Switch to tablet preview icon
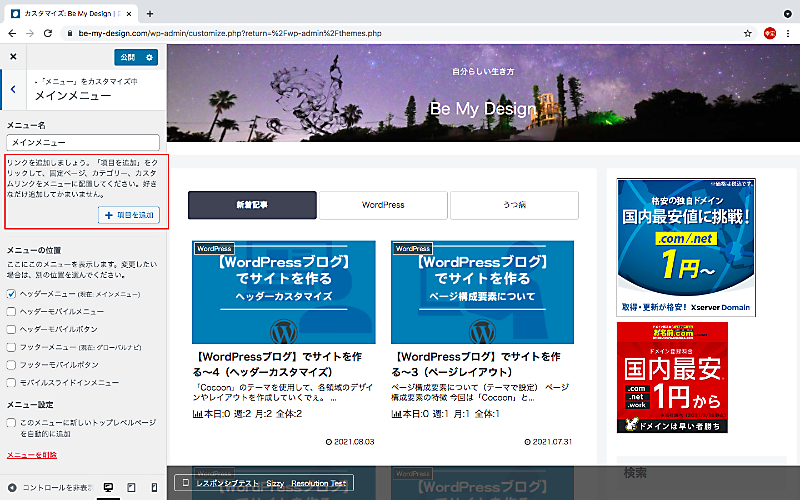The height and width of the screenshot is (500, 800). 129,487
